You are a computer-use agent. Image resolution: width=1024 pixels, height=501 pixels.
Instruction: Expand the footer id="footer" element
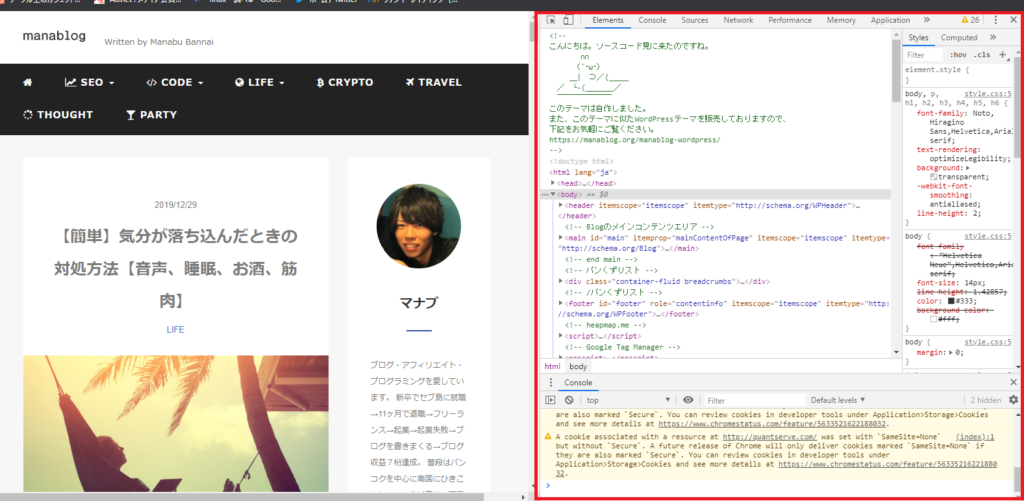click(x=561, y=303)
